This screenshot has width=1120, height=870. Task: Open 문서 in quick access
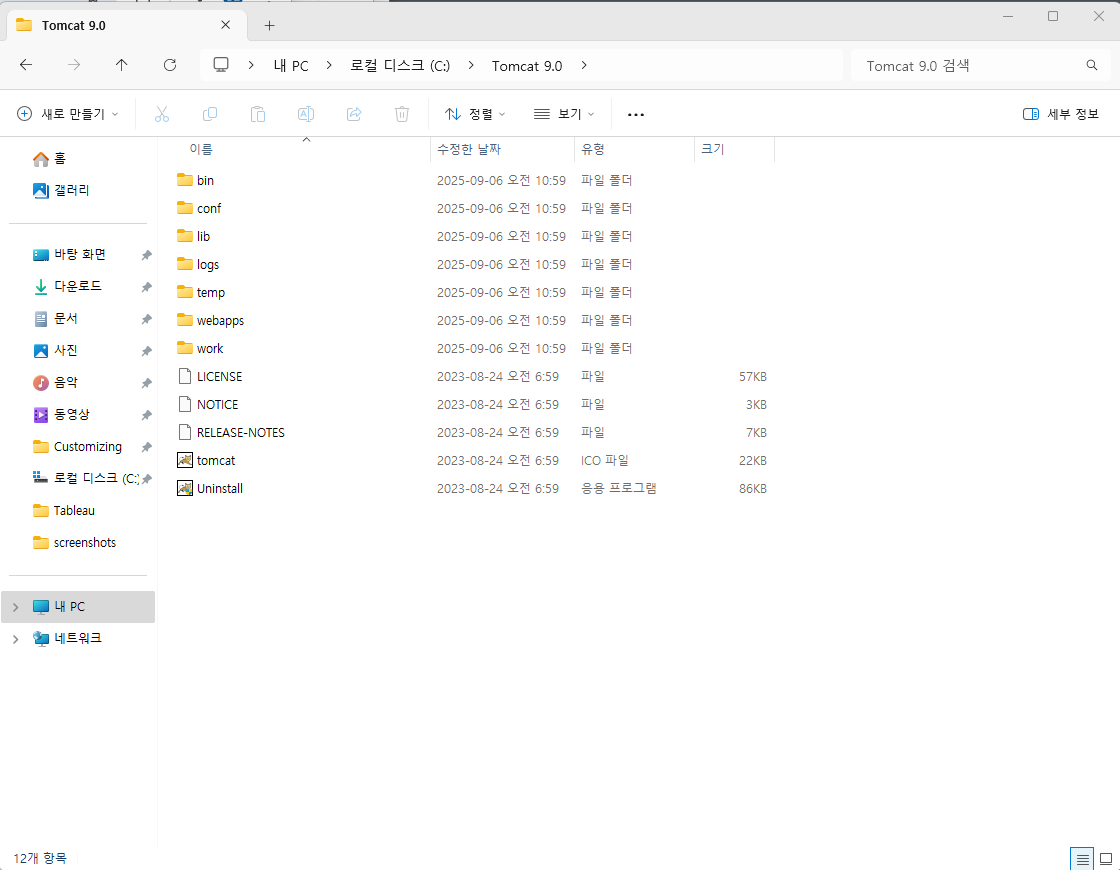pyautogui.click(x=66, y=319)
